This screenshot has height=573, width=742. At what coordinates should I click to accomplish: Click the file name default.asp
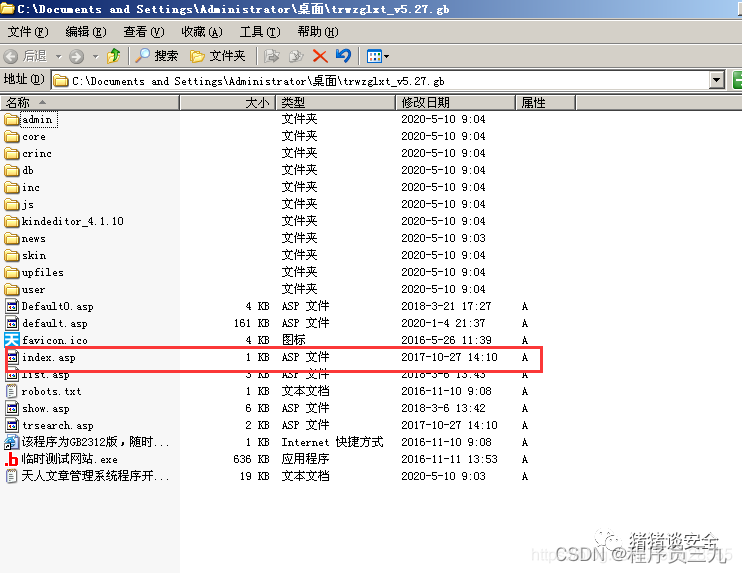tap(55, 323)
